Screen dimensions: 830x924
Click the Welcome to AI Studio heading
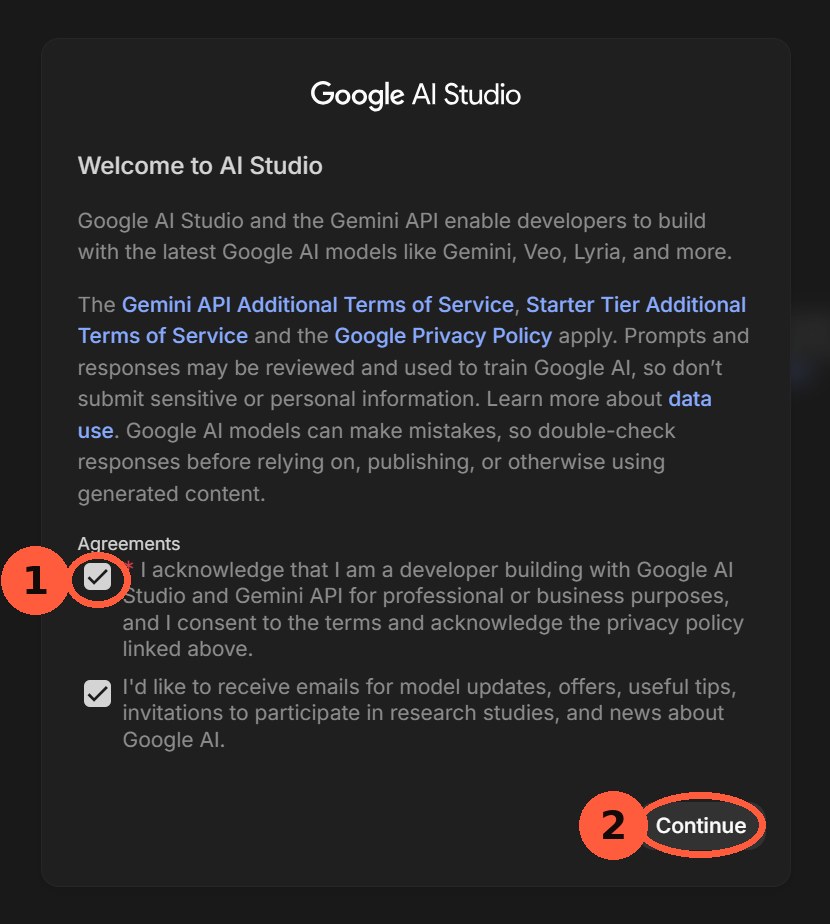coord(200,166)
